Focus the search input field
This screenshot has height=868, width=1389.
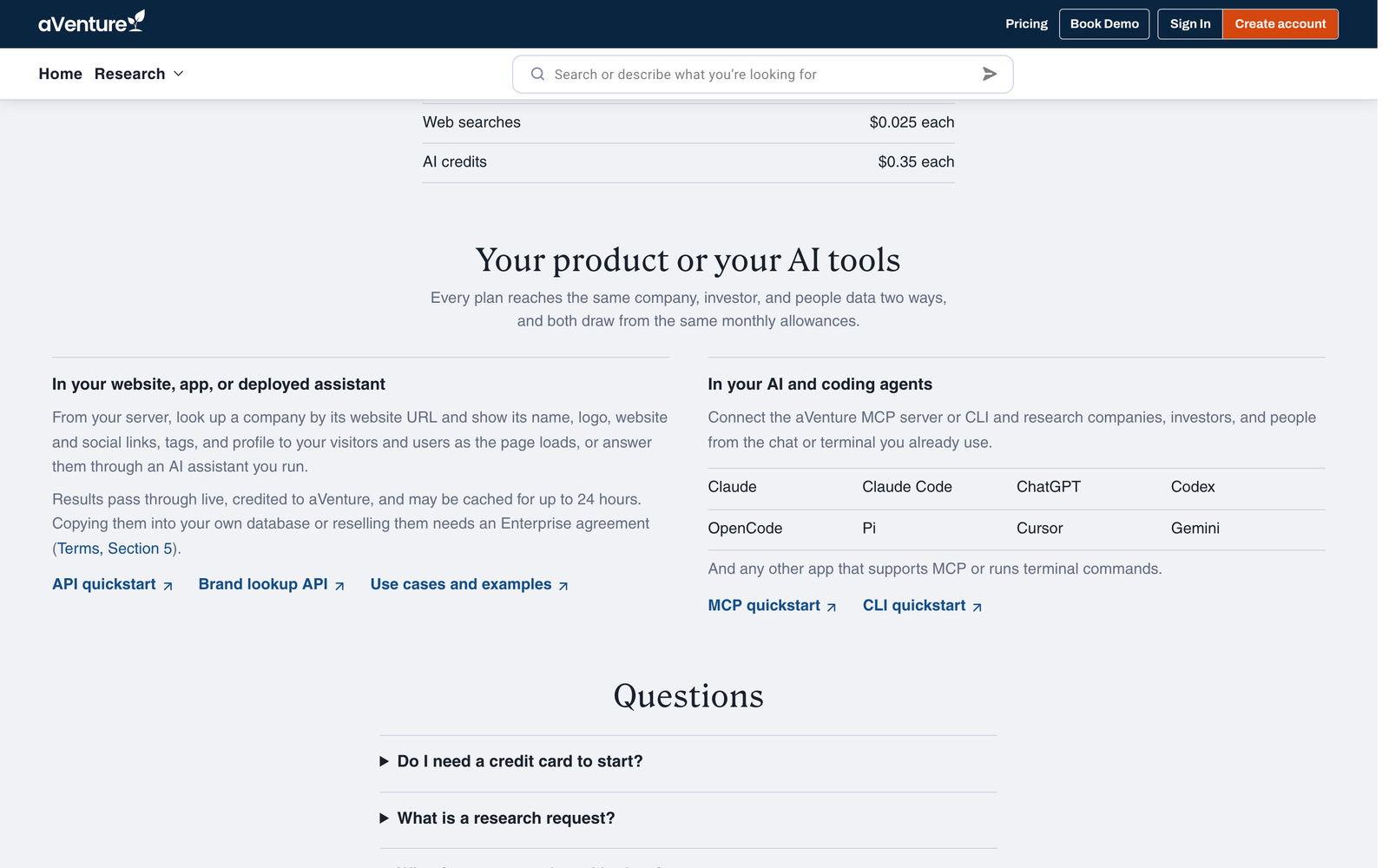pyautogui.click(x=762, y=75)
